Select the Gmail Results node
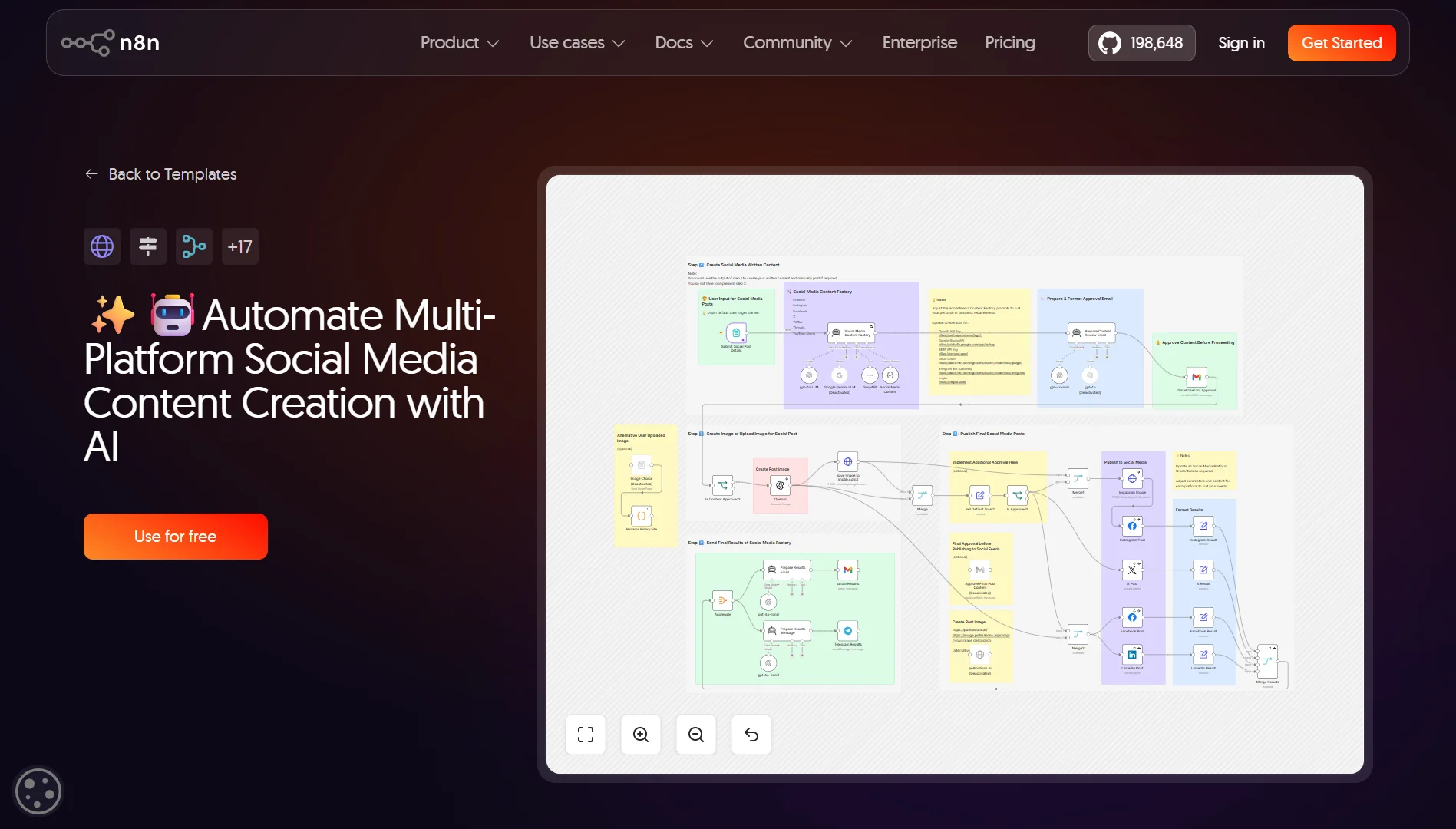Viewport: 1456px width, 829px height. pyautogui.click(x=847, y=570)
